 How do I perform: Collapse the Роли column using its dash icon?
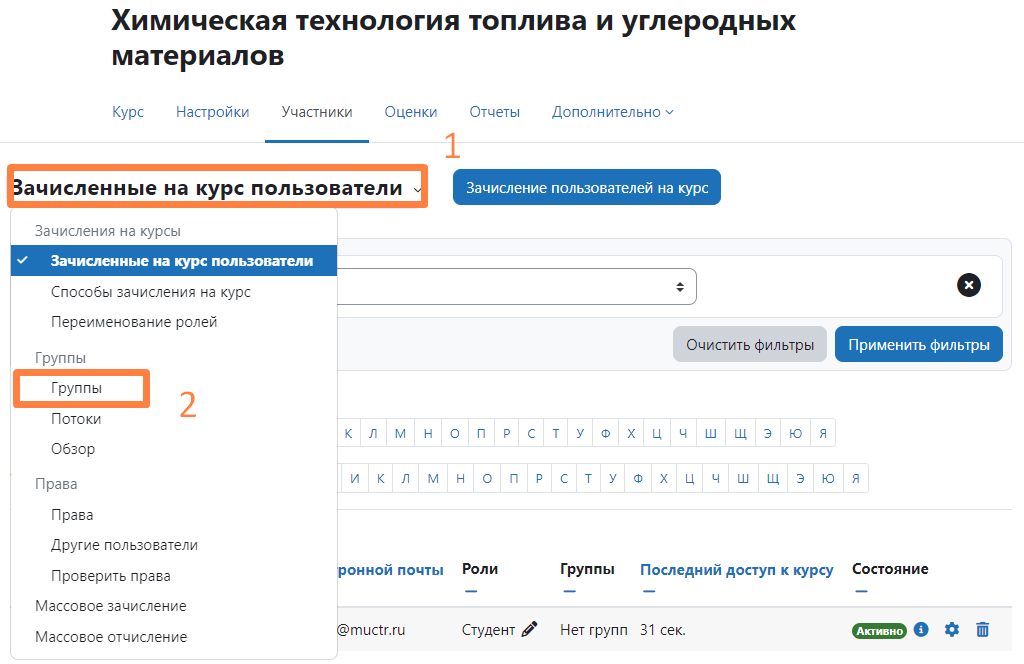[470, 591]
